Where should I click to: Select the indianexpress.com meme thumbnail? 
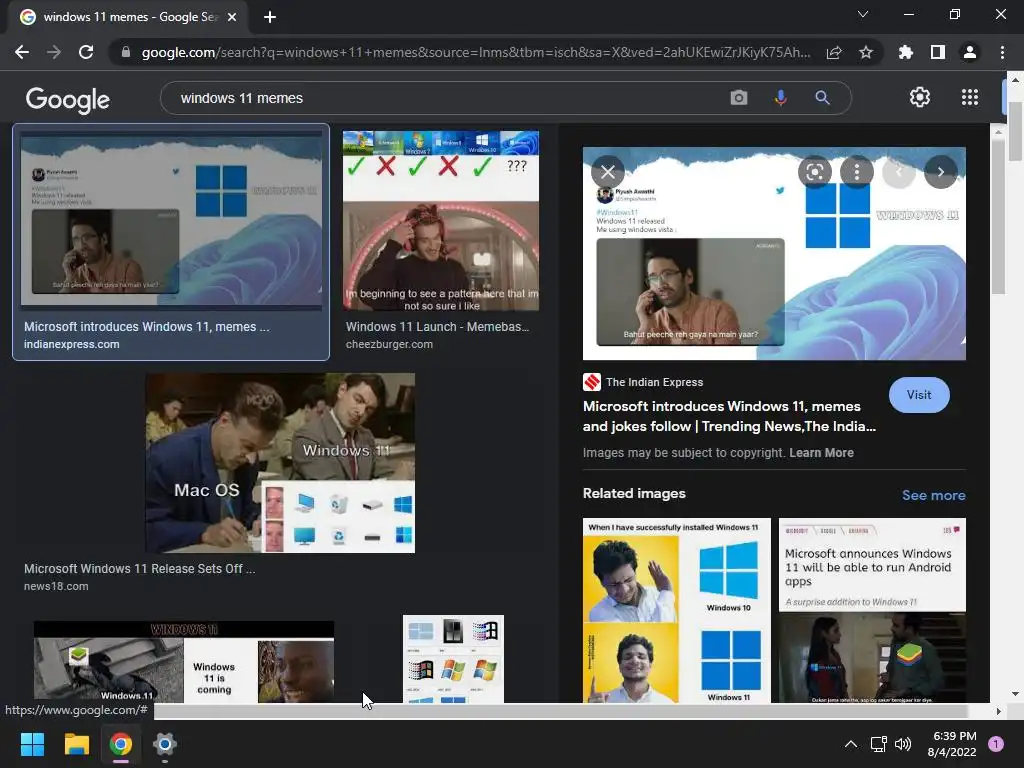pyautogui.click(x=171, y=219)
